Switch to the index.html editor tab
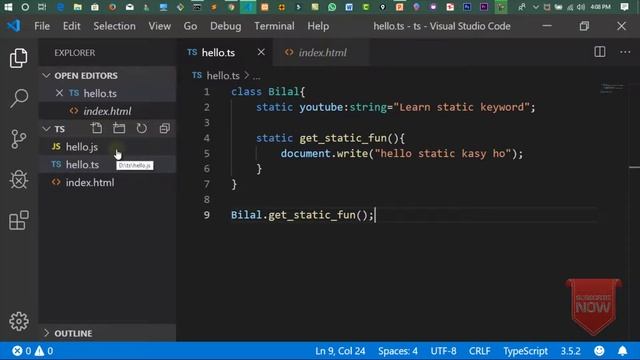The width and height of the screenshot is (640, 360). pyautogui.click(x=322, y=52)
